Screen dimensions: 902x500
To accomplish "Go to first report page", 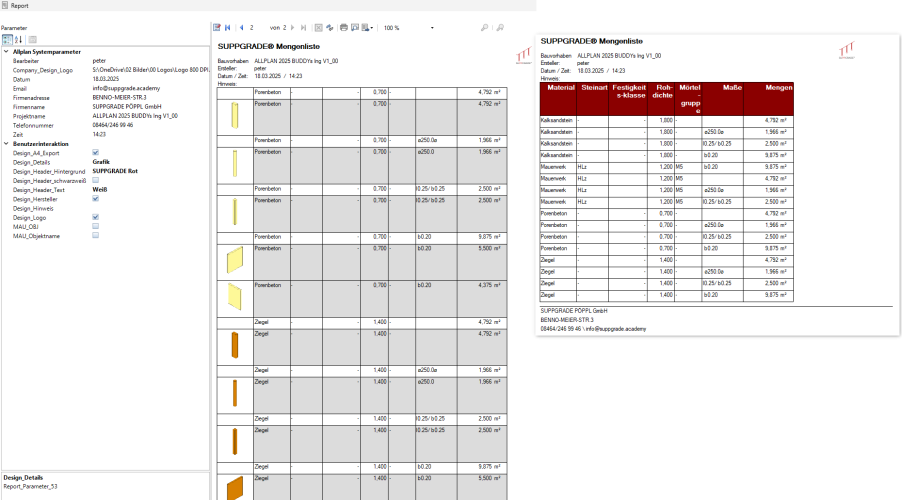I will pyautogui.click(x=228, y=28).
